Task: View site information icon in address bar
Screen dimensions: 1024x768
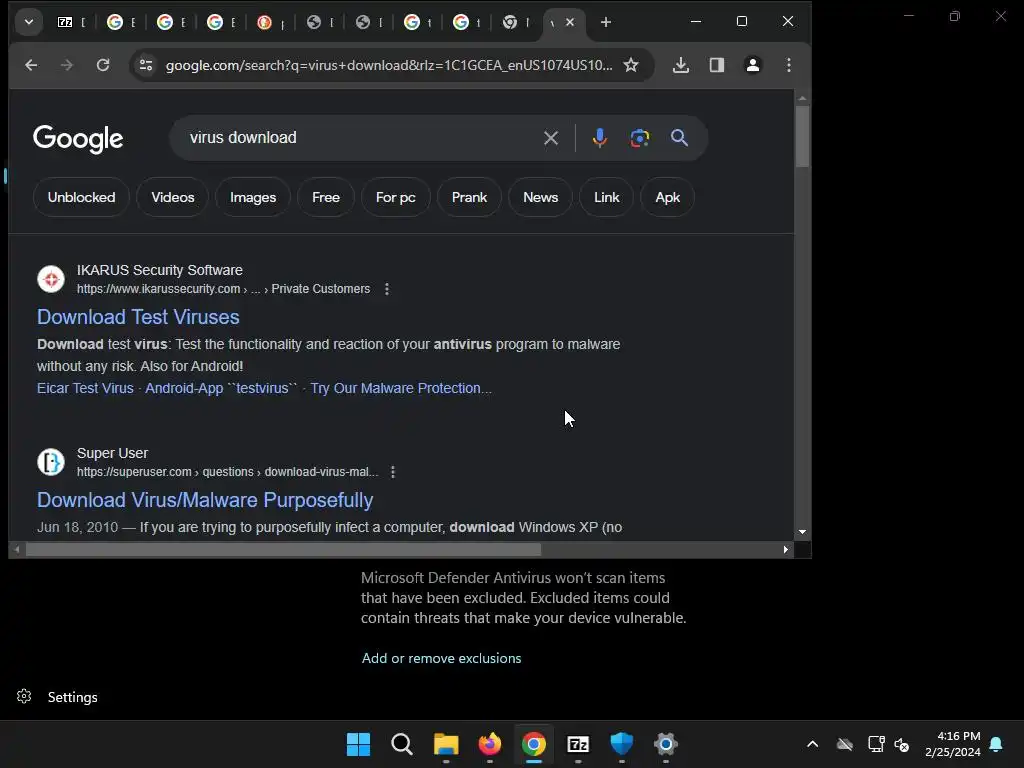Action: pos(146,65)
